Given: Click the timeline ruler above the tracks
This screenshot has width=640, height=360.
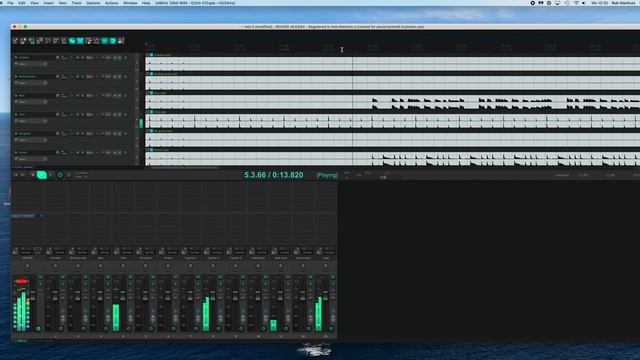Looking at the screenshot, I should click(393, 47).
